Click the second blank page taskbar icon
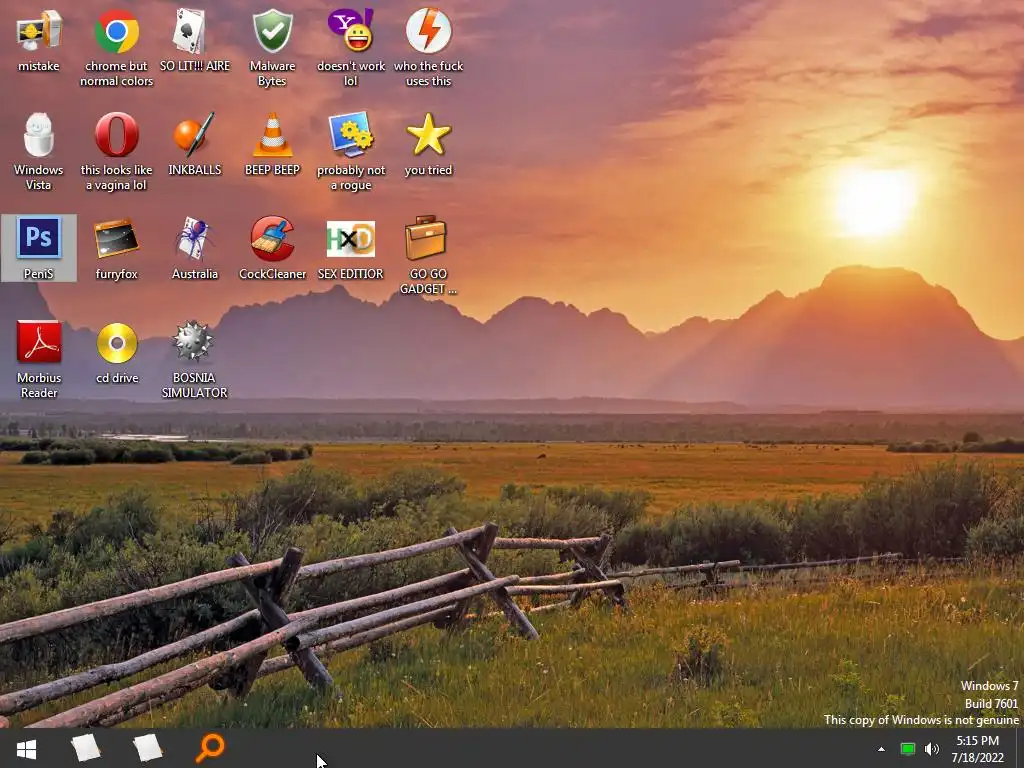 [x=148, y=748]
